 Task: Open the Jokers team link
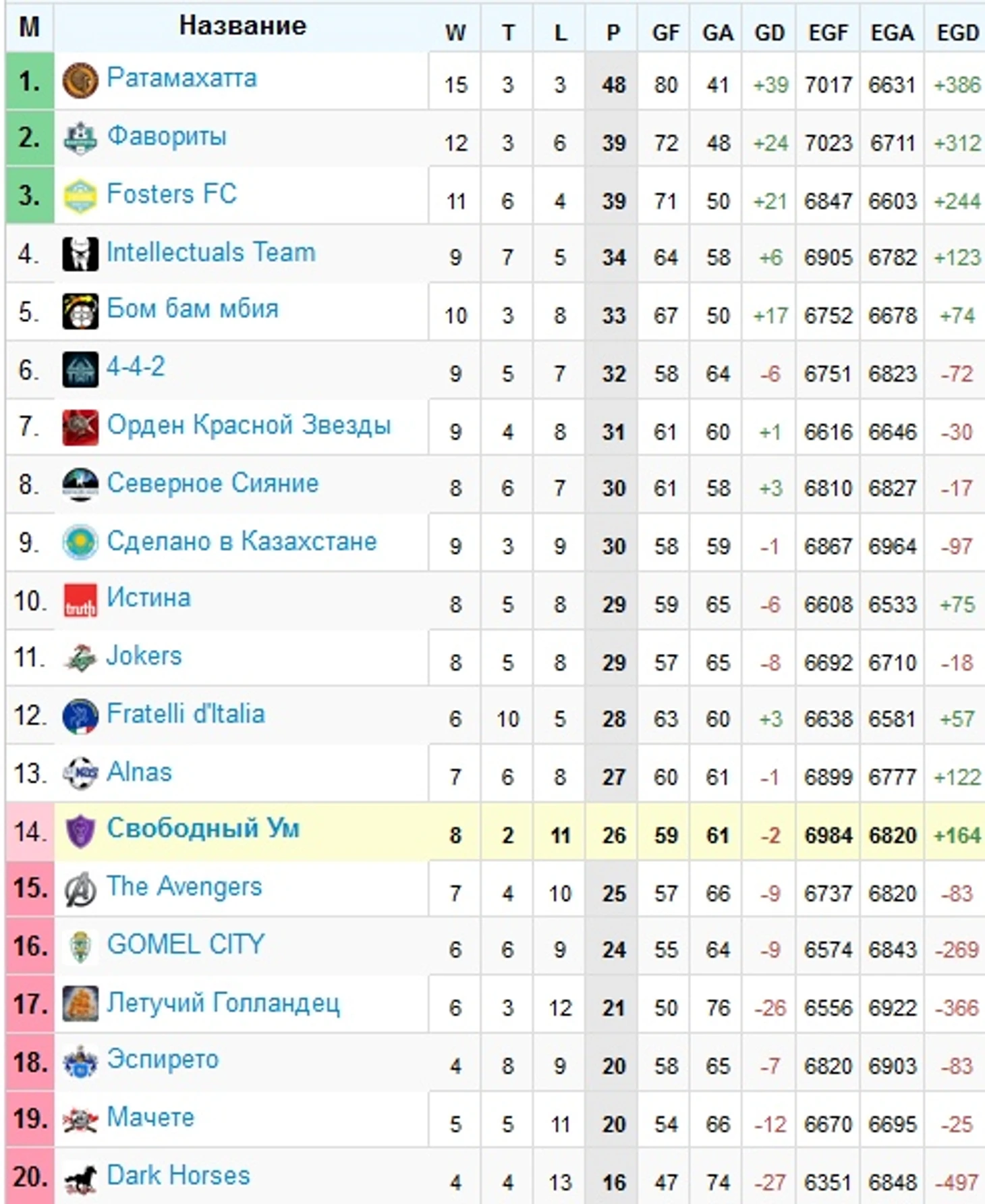[x=144, y=656]
